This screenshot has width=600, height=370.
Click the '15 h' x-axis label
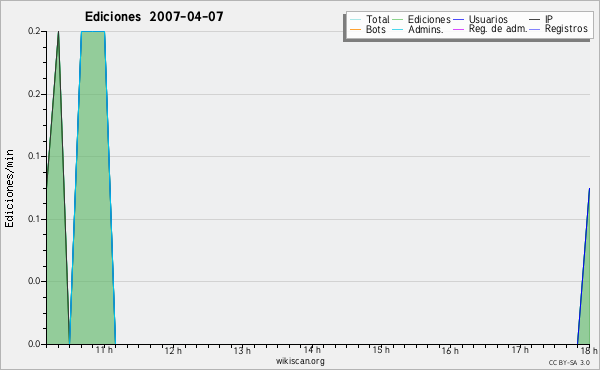[381, 350]
